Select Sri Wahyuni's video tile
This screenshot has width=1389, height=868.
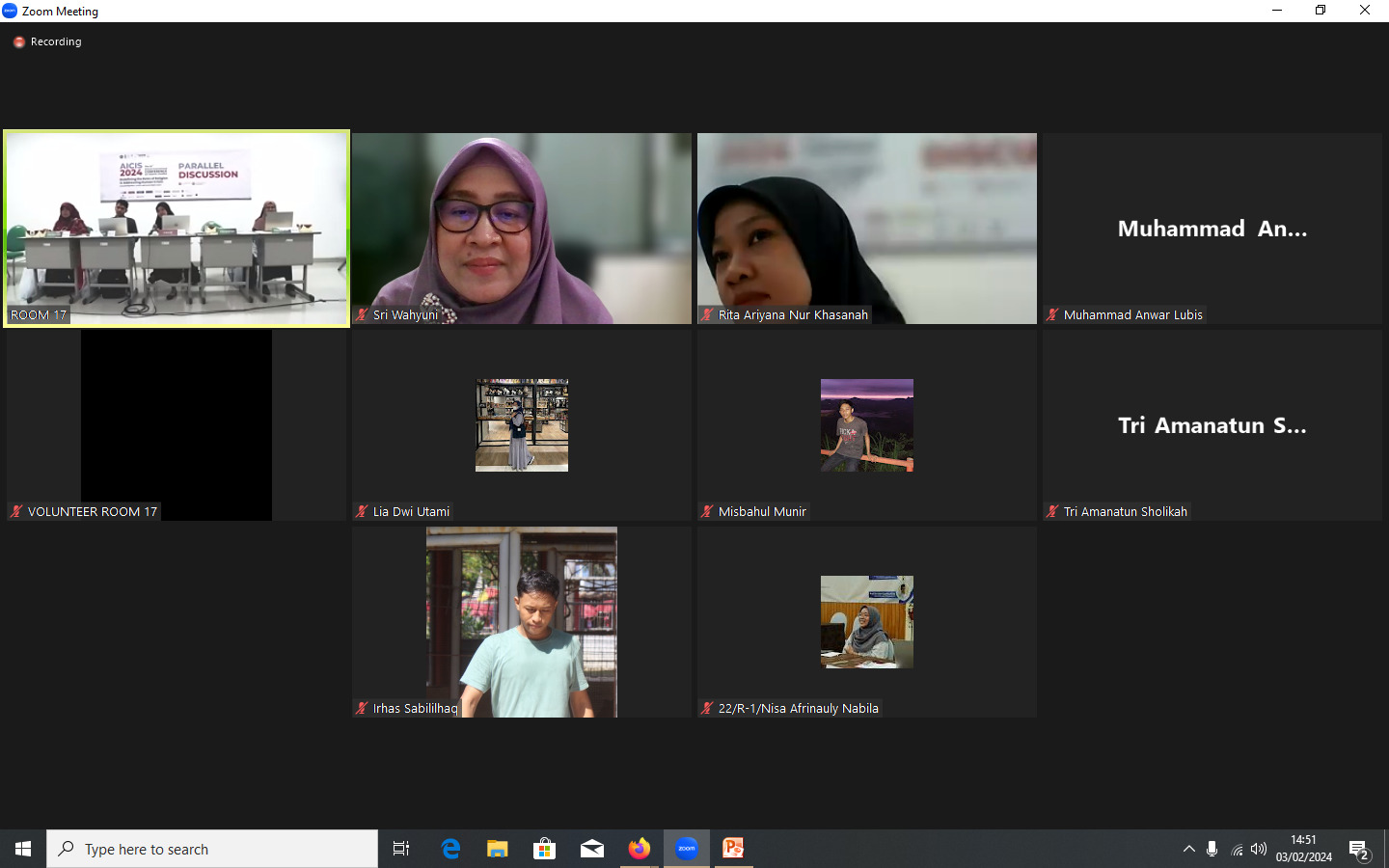tap(522, 229)
